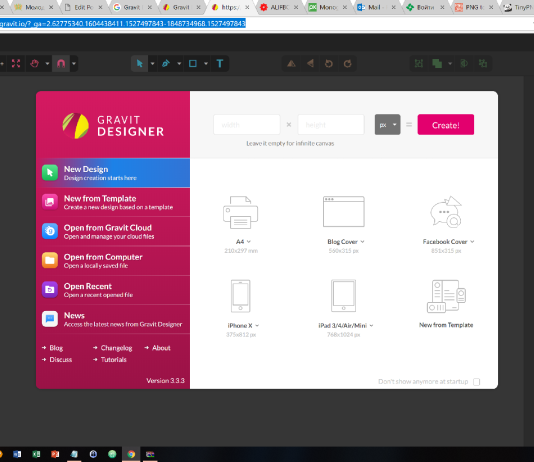Click the browser address bar URL

point(123,23)
